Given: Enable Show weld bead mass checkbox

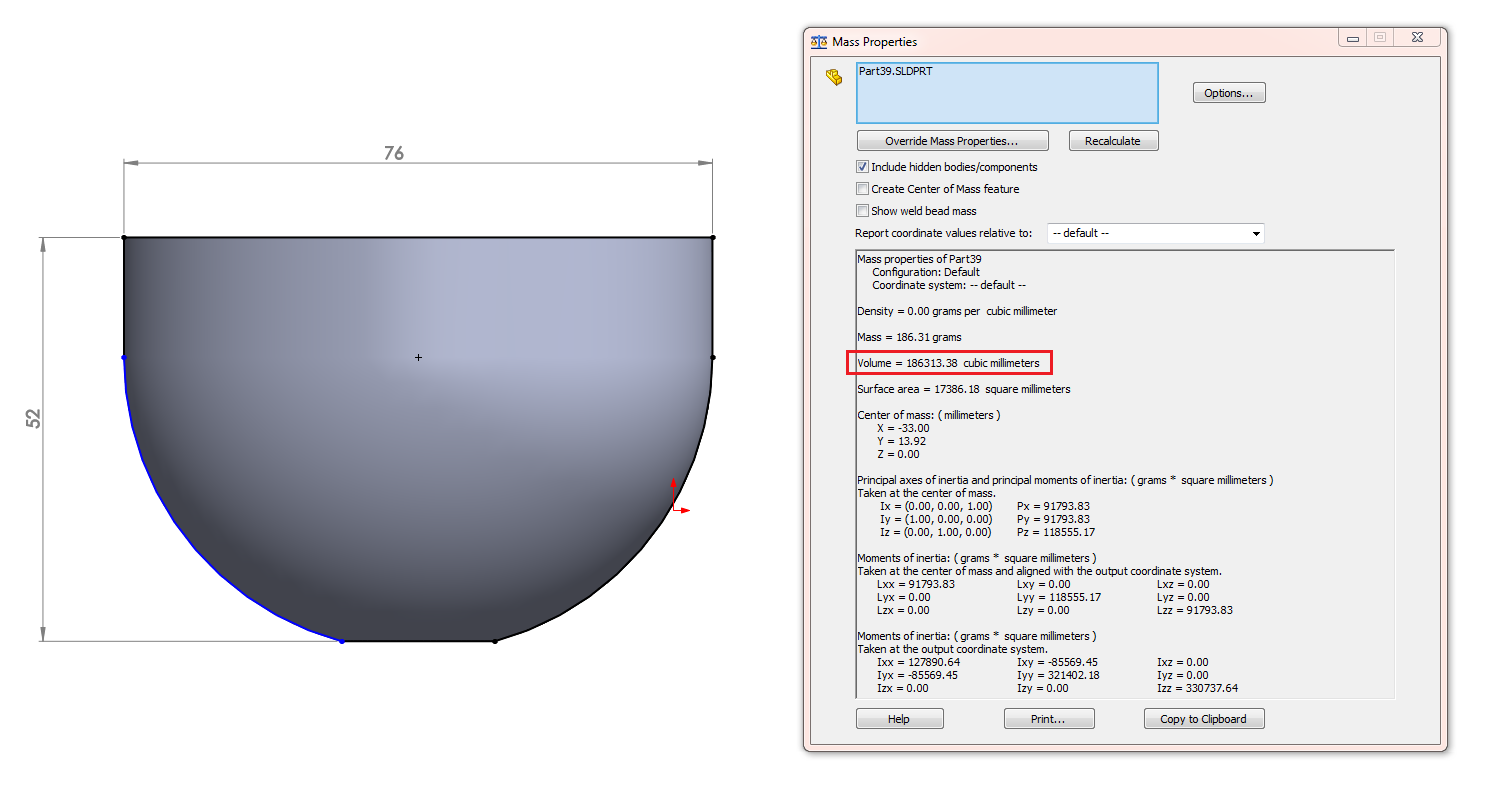Looking at the screenshot, I should tap(862, 211).
